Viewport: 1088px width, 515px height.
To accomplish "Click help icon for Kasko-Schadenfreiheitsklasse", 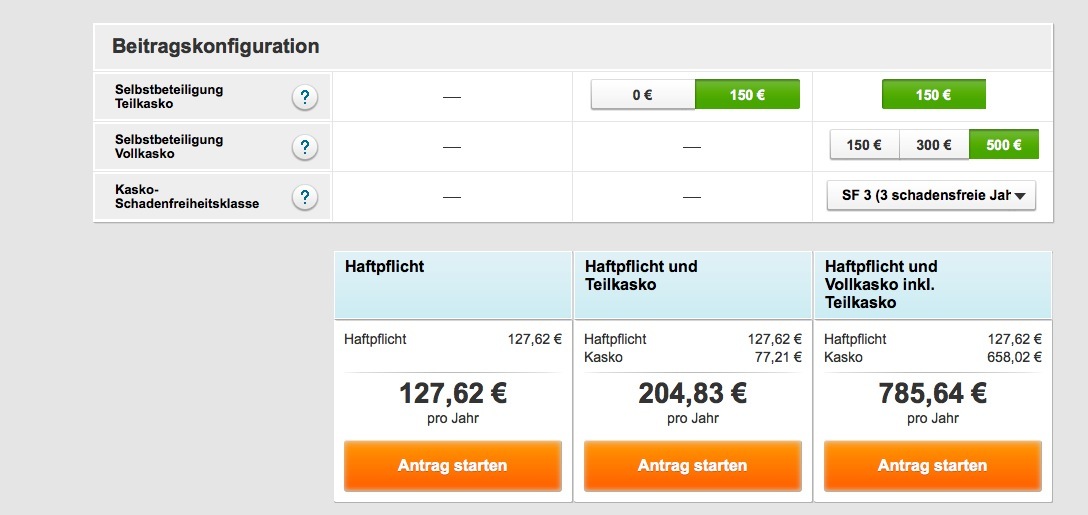I will pos(305,197).
